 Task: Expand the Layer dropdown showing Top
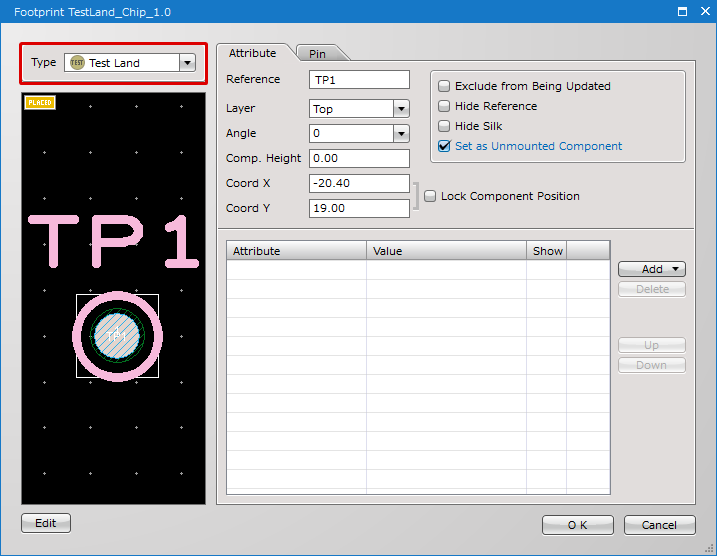(401, 109)
